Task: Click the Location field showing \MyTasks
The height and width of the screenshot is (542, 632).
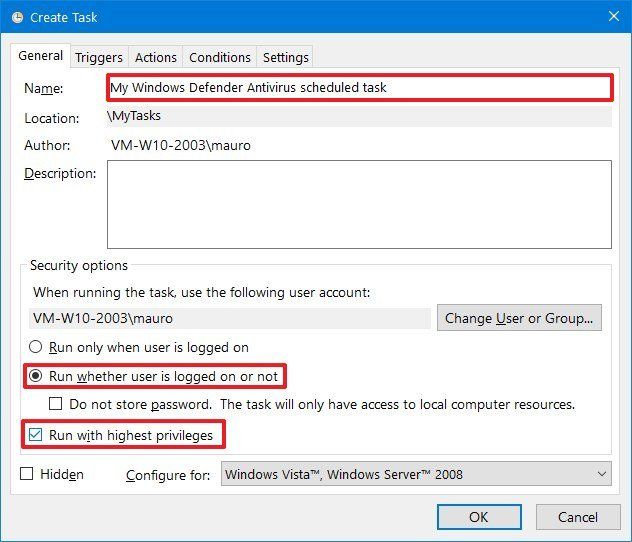Action: point(359,116)
